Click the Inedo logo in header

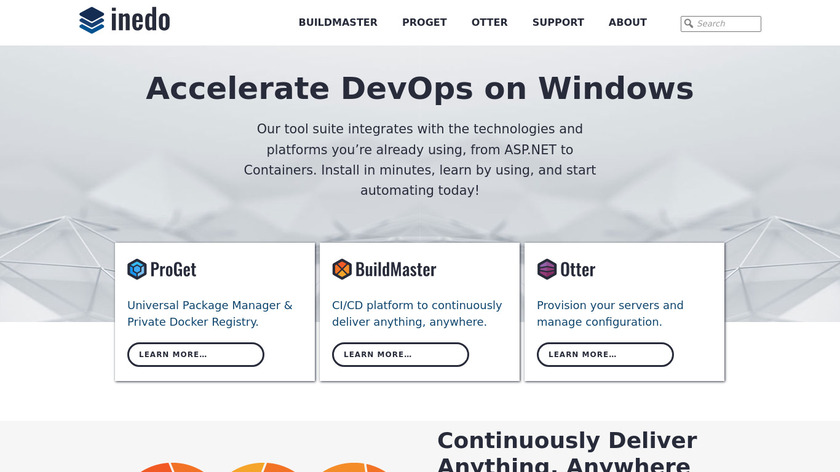(x=124, y=20)
